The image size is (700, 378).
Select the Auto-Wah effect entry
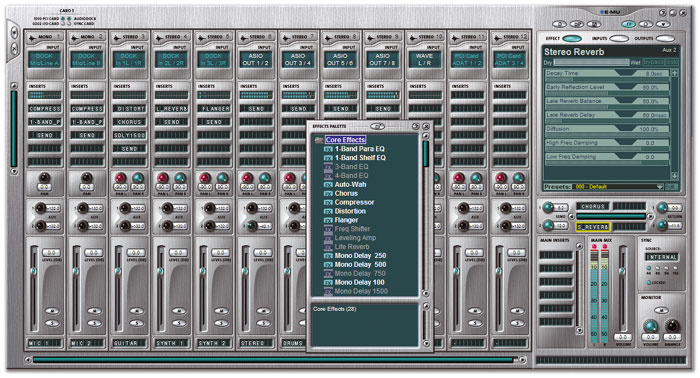click(x=350, y=184)
